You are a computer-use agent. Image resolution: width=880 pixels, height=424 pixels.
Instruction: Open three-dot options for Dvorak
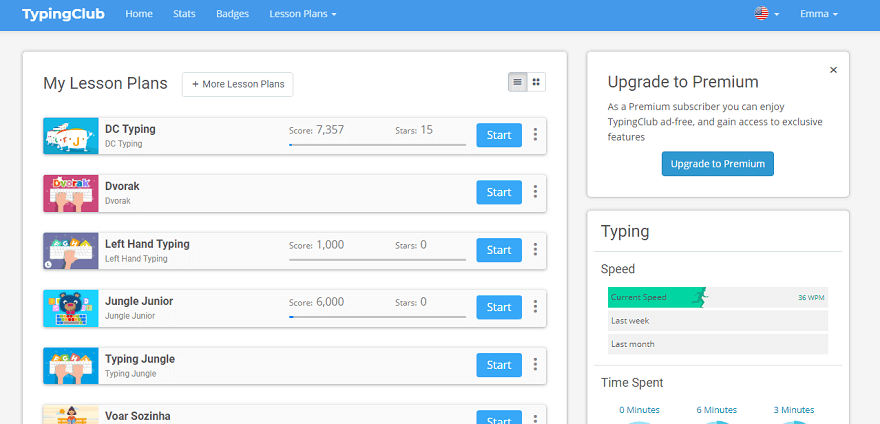[x=535, y=192]
